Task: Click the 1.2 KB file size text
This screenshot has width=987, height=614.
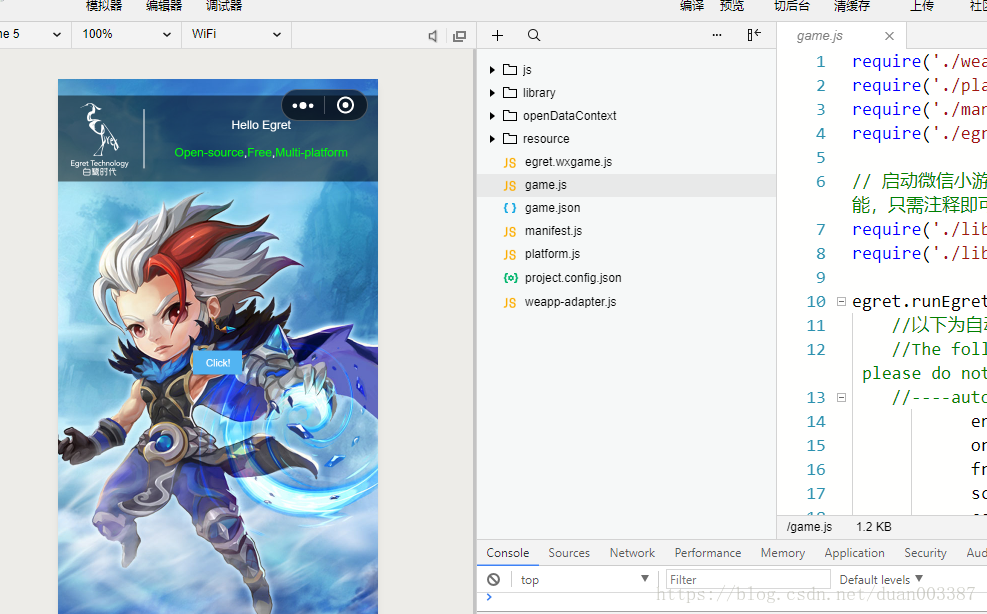Action: 874,526
